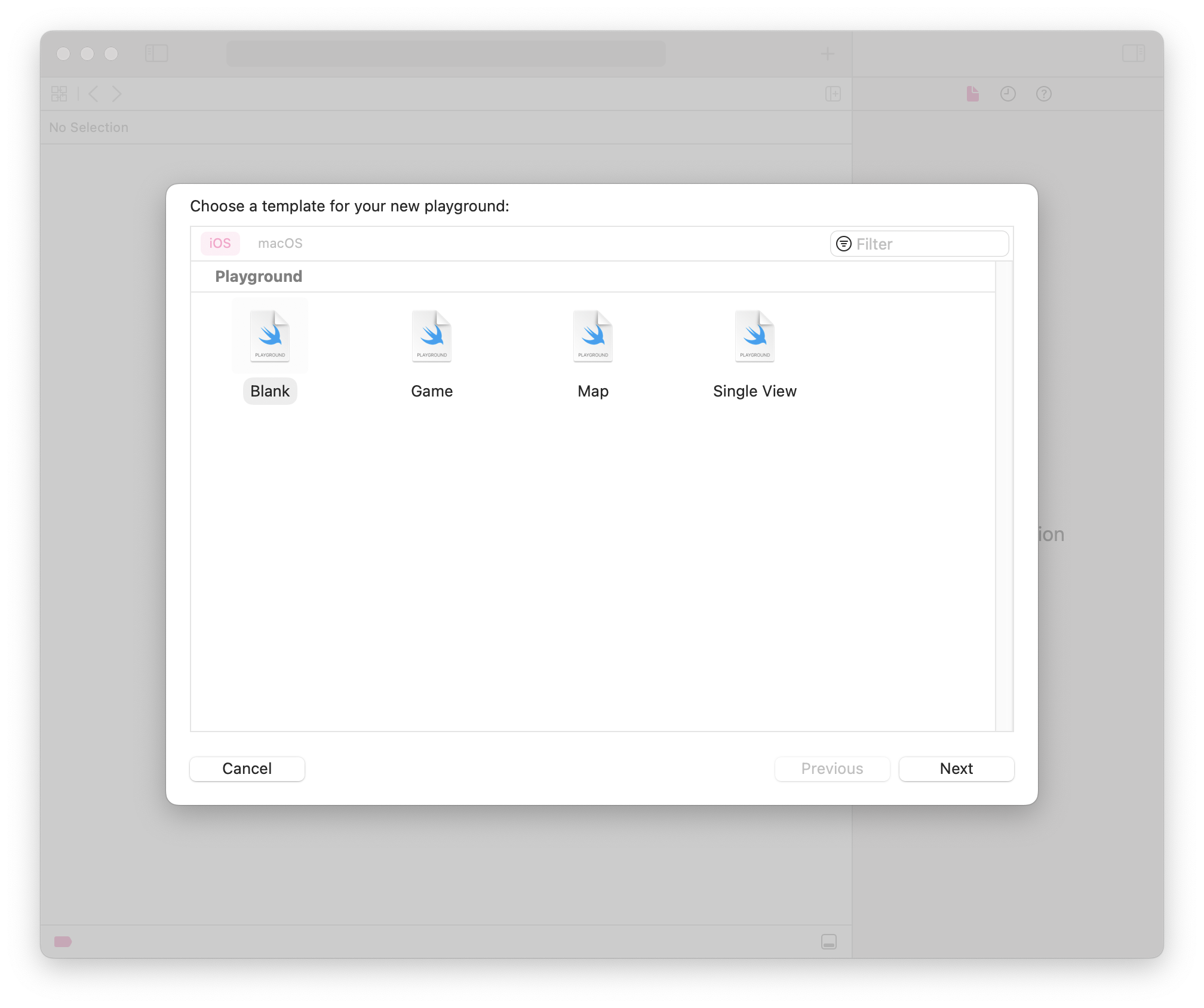This screenshot has width=1204, height=1008.
Task: Add editor on right icon
Action: [833, 94]
